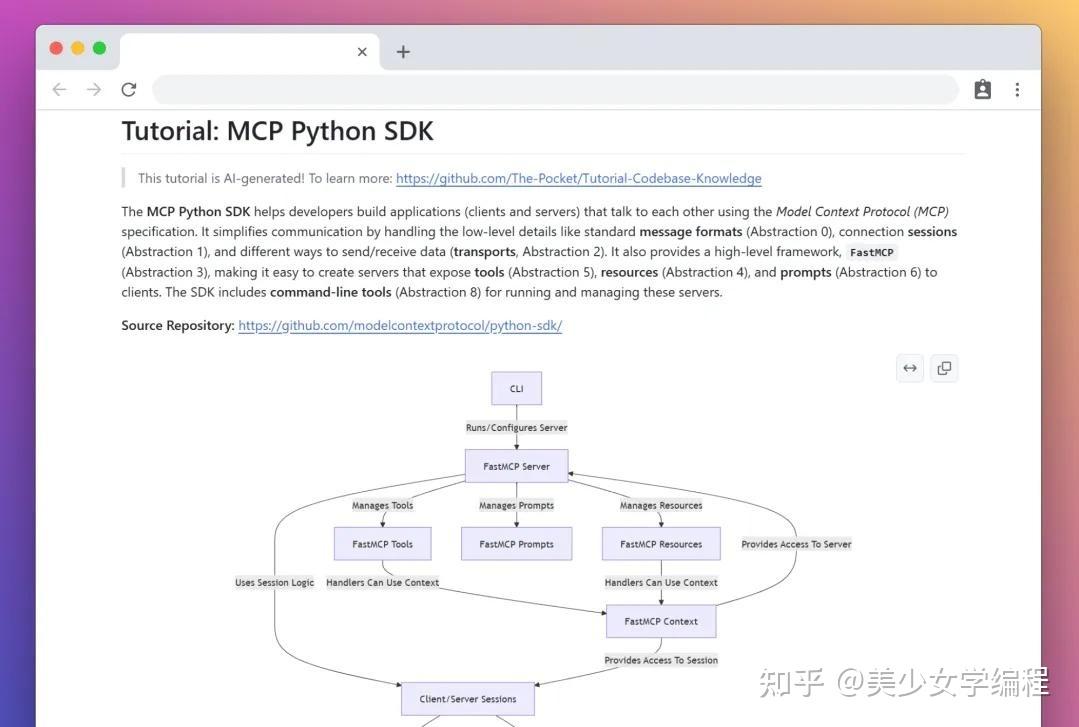The height and width of the screenshot is (727, 1079).
Task: Select the FastMCP Server node
Action: pyautogui.click(x=516, y=465)
